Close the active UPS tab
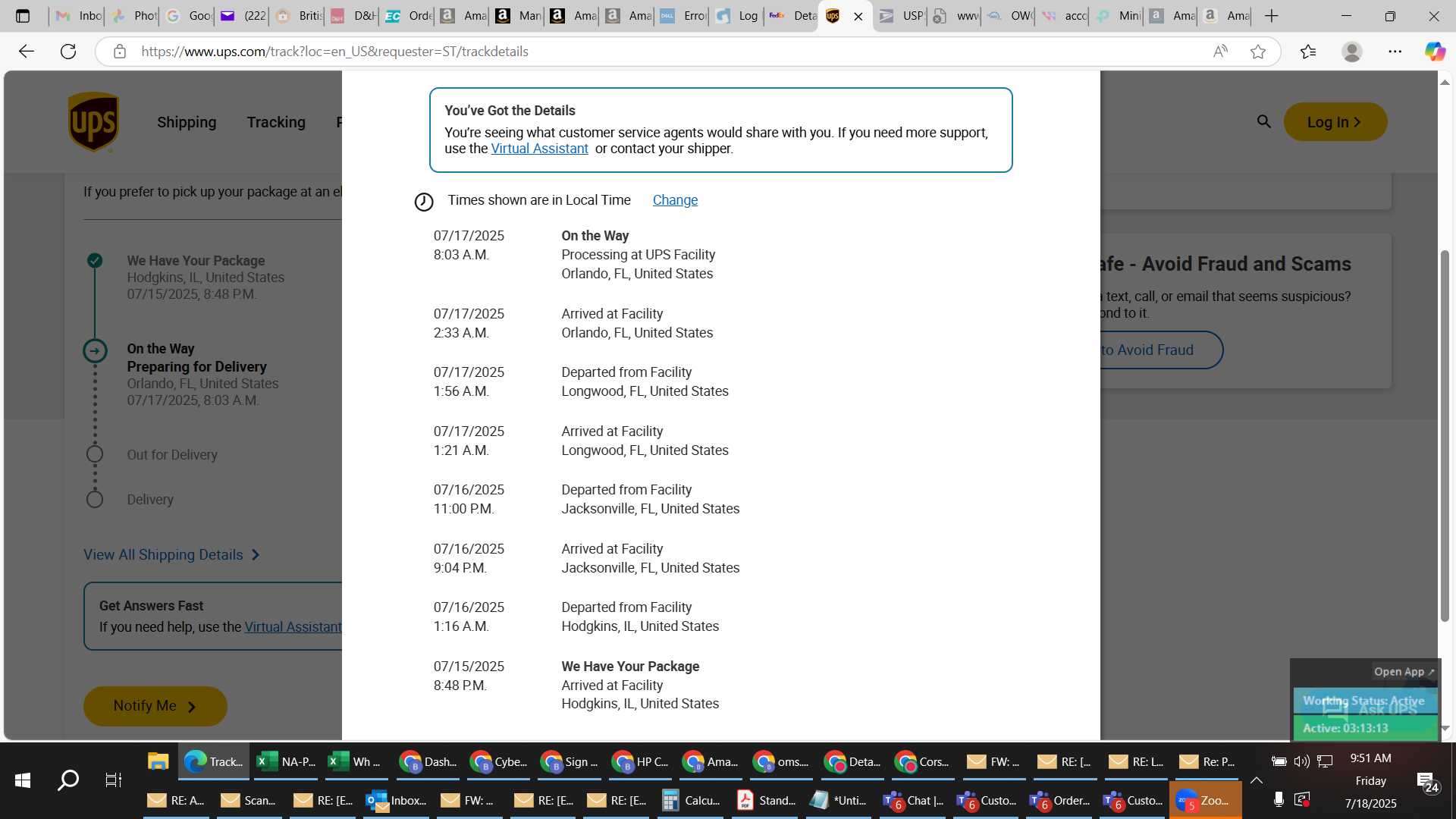 pos(858,16)
